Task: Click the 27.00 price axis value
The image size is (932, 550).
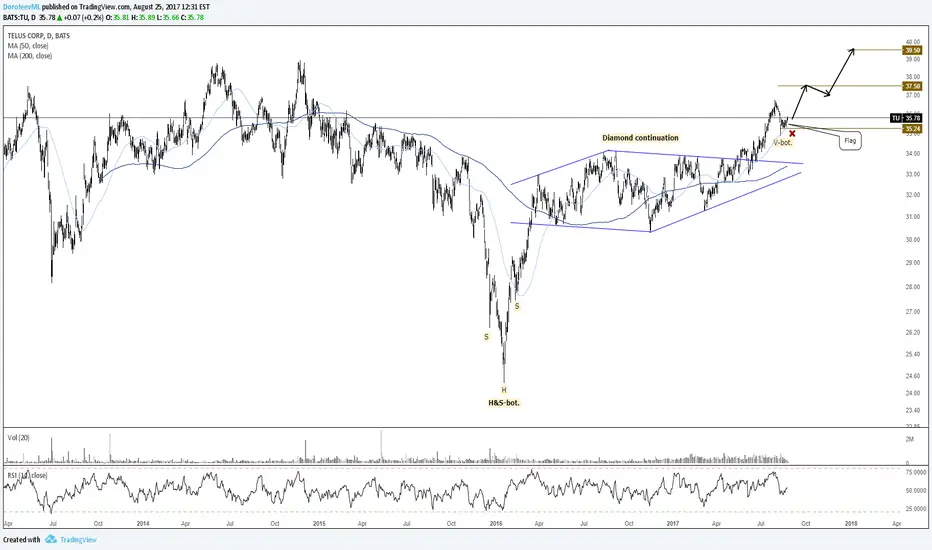Action: (913, 312)
